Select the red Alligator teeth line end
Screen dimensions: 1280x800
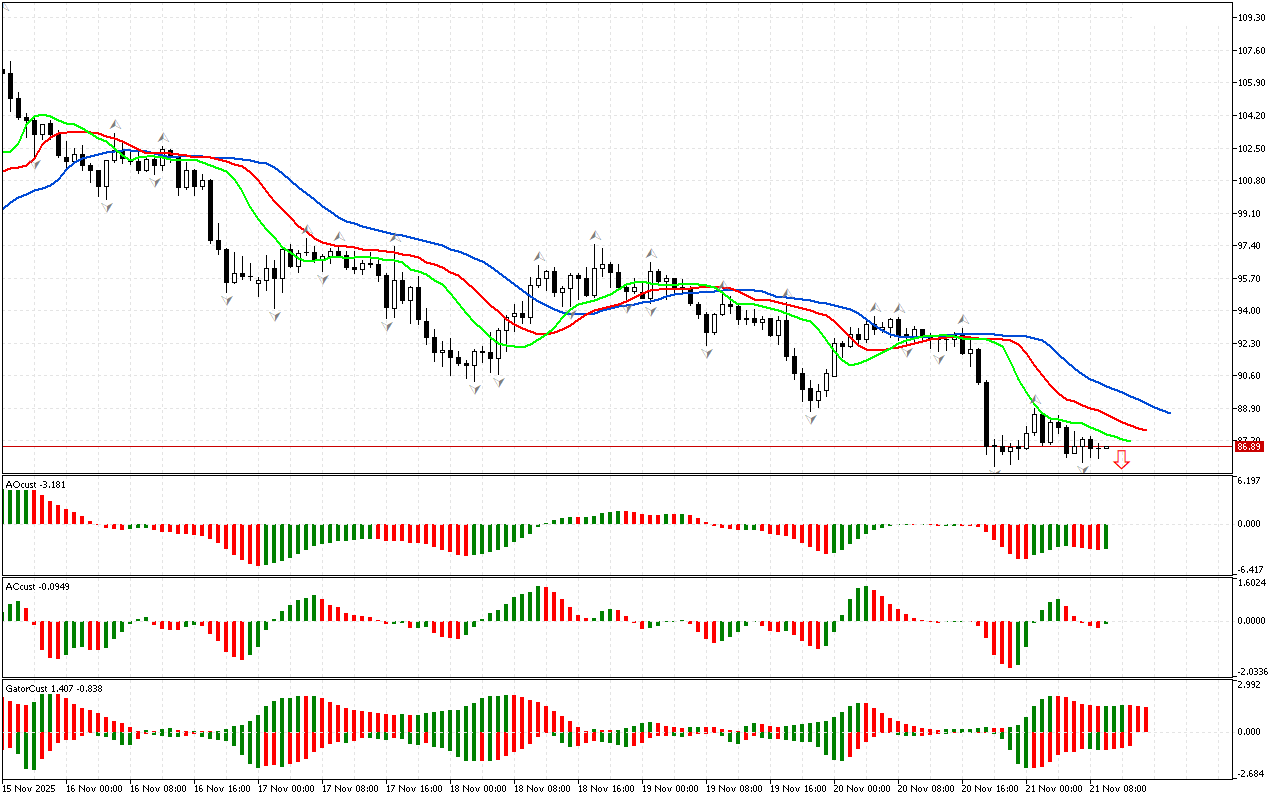click(x=1145, y=429)
